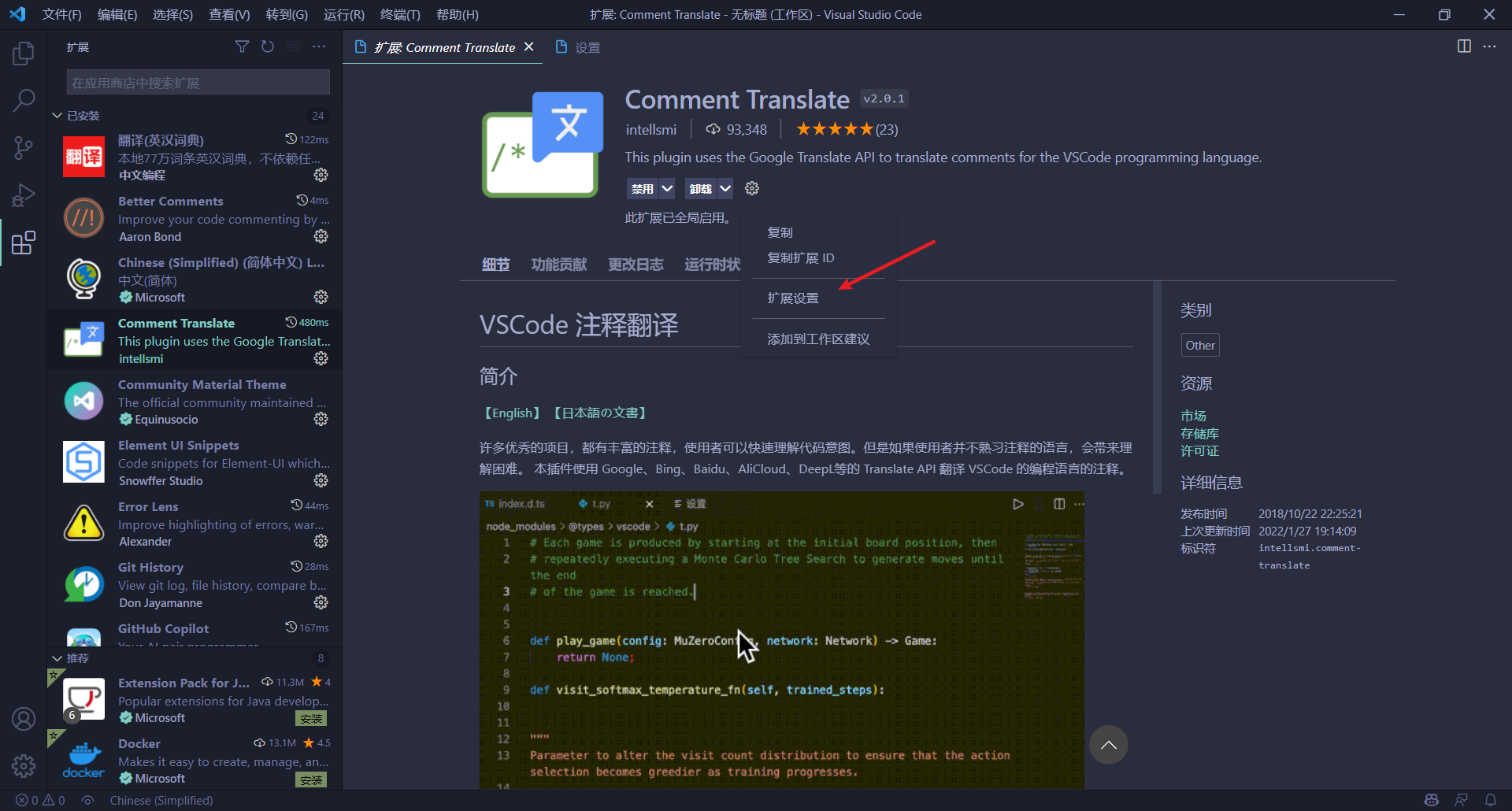
Task: Open extensions panel more actions menu
Action: (x=319, y=46)
